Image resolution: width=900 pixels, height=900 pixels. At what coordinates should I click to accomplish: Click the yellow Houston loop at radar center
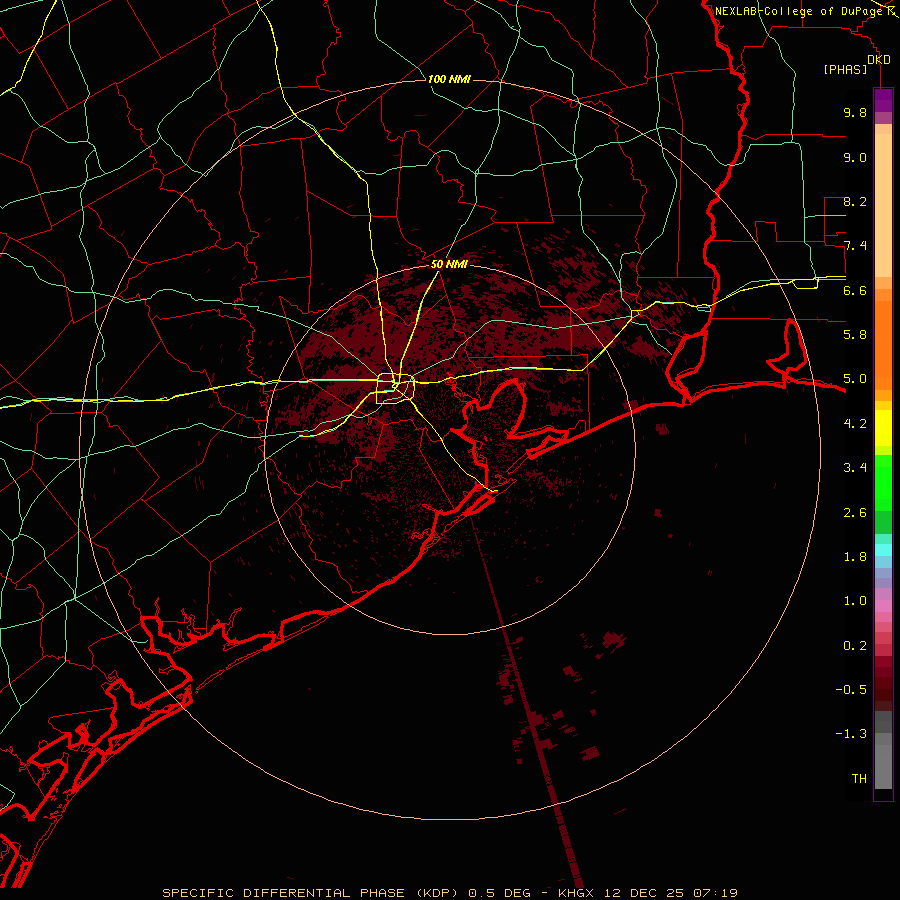pyautogui.click(x=395, y=389)
